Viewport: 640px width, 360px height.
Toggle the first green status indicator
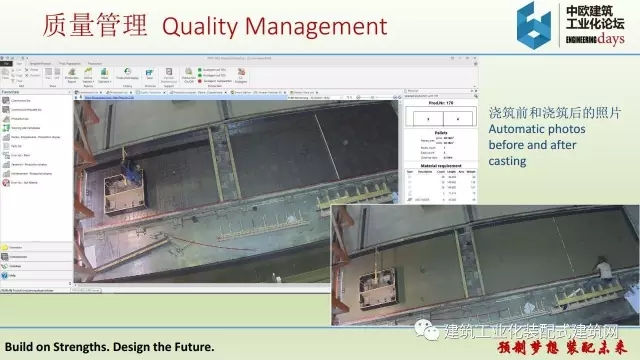pyautogui.click(x=200, y=70)
